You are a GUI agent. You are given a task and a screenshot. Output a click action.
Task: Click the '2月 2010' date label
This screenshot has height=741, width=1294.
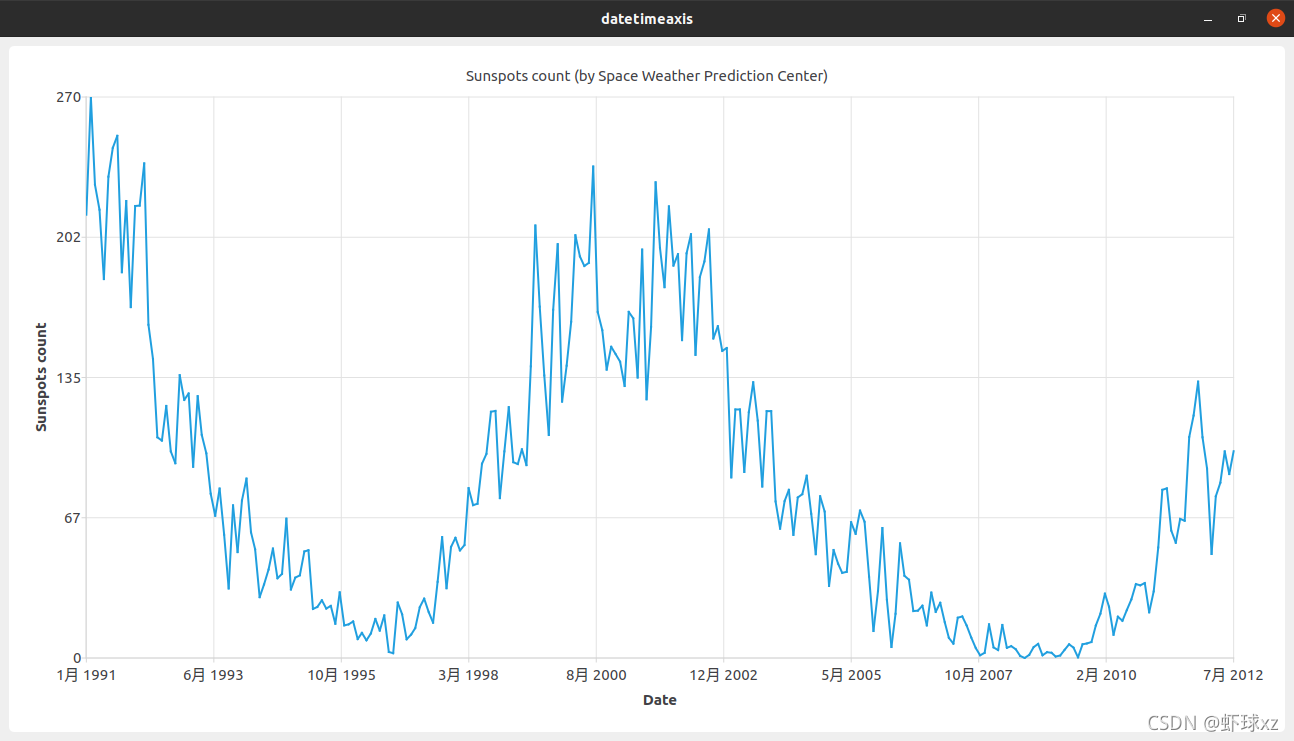[x=1106, y=675]
